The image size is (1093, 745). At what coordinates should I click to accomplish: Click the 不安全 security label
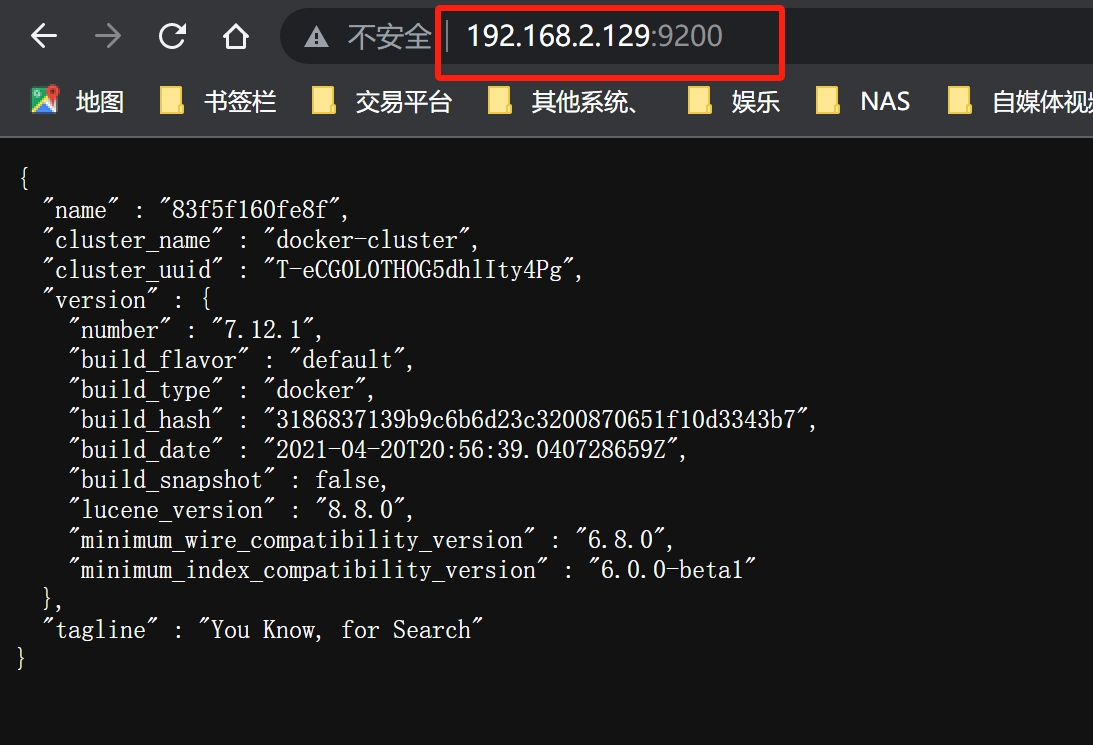tap(389, 37)
